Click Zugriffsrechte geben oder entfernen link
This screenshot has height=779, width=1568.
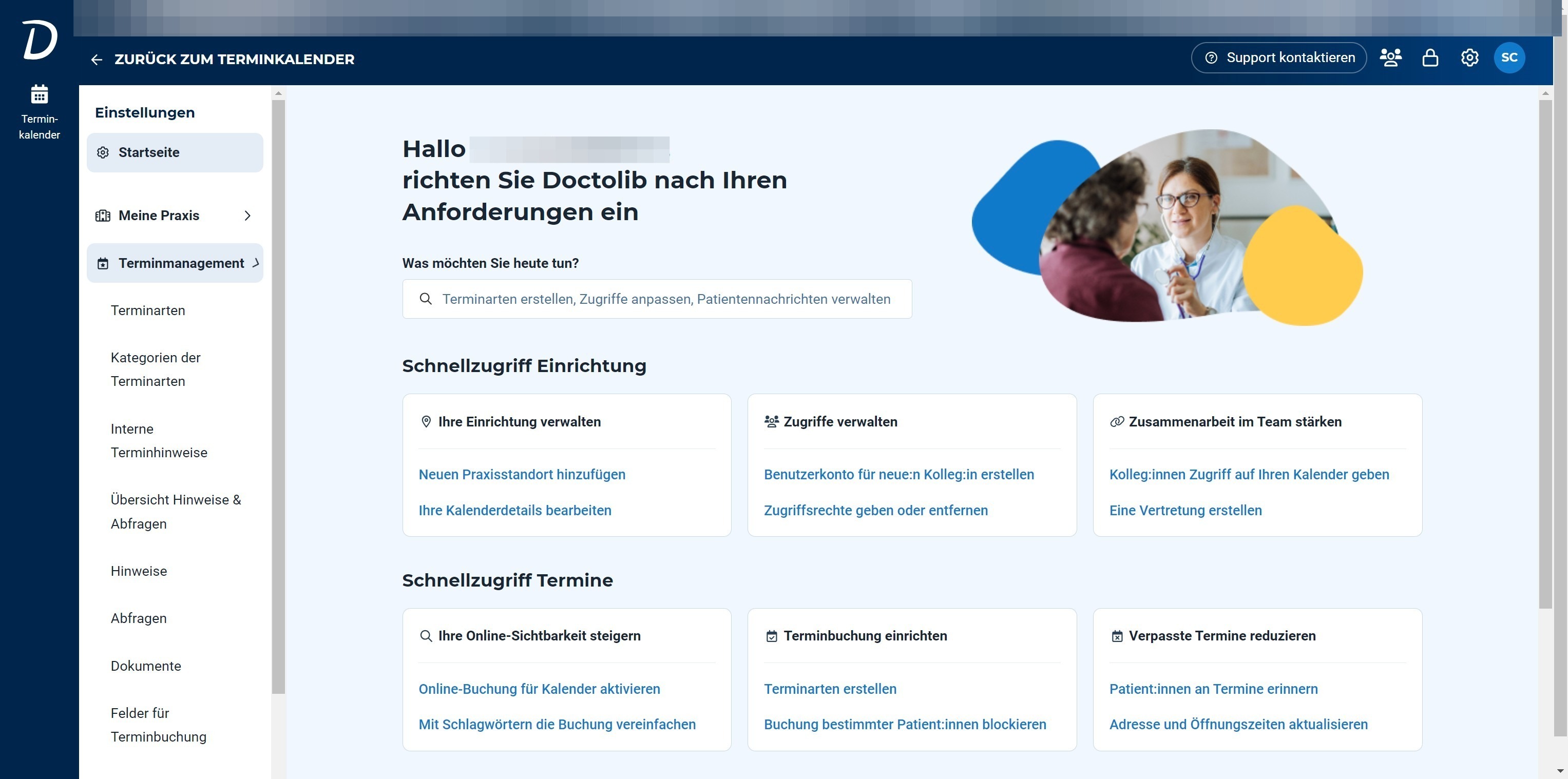[x=875, y=511]
